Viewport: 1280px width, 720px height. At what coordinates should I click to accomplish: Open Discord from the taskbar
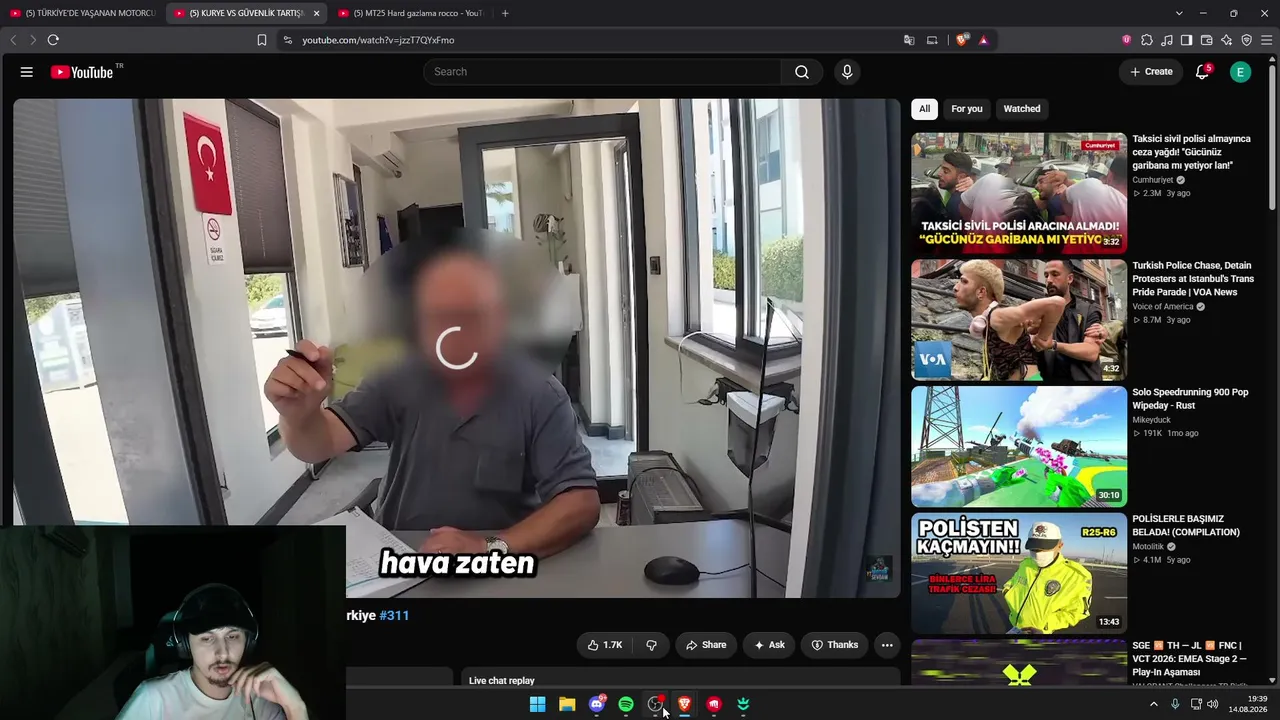click(x=597, y=704)
